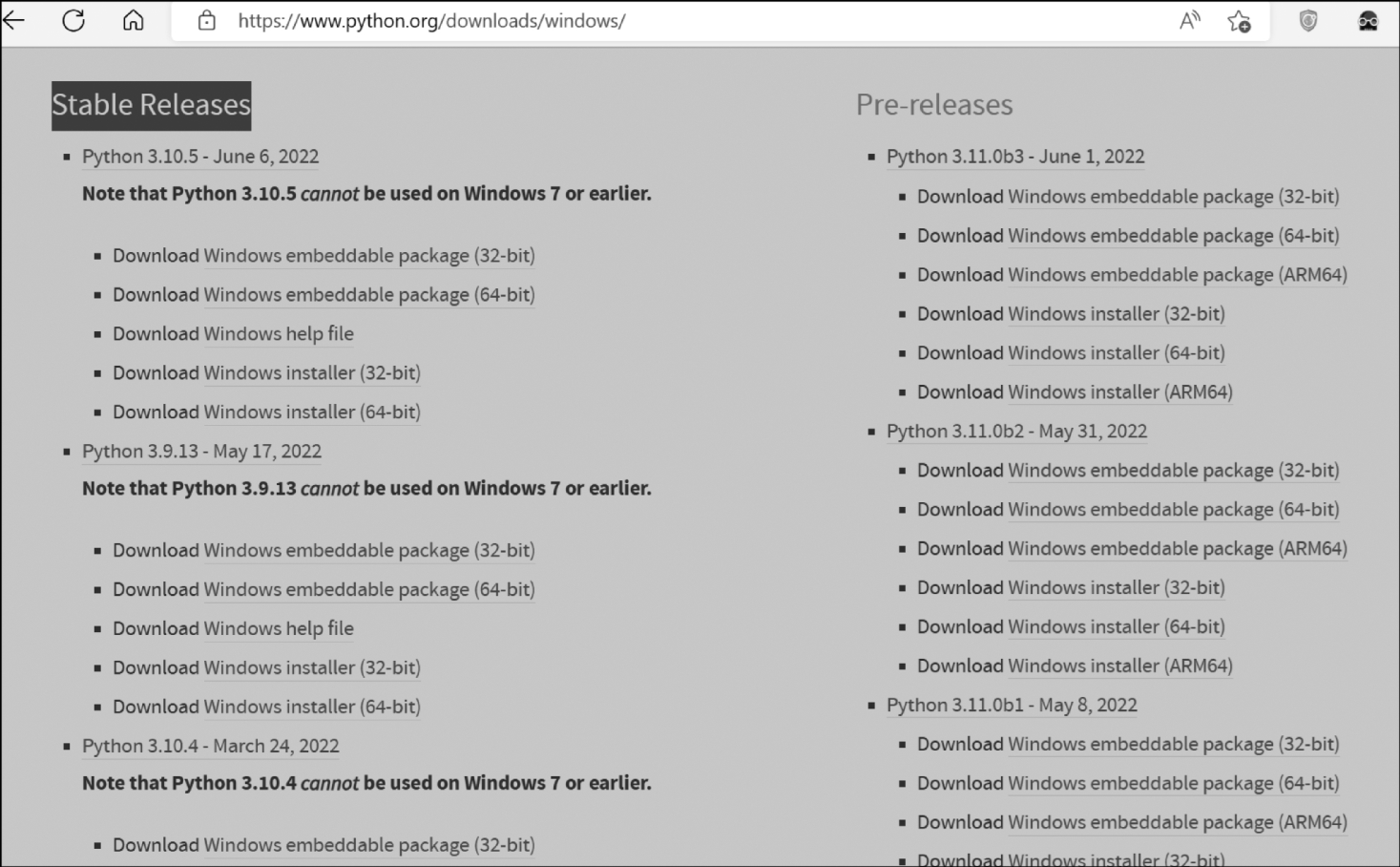Go to the browser home page
Screen dimensions: 1400x867
tap(134, 20)
